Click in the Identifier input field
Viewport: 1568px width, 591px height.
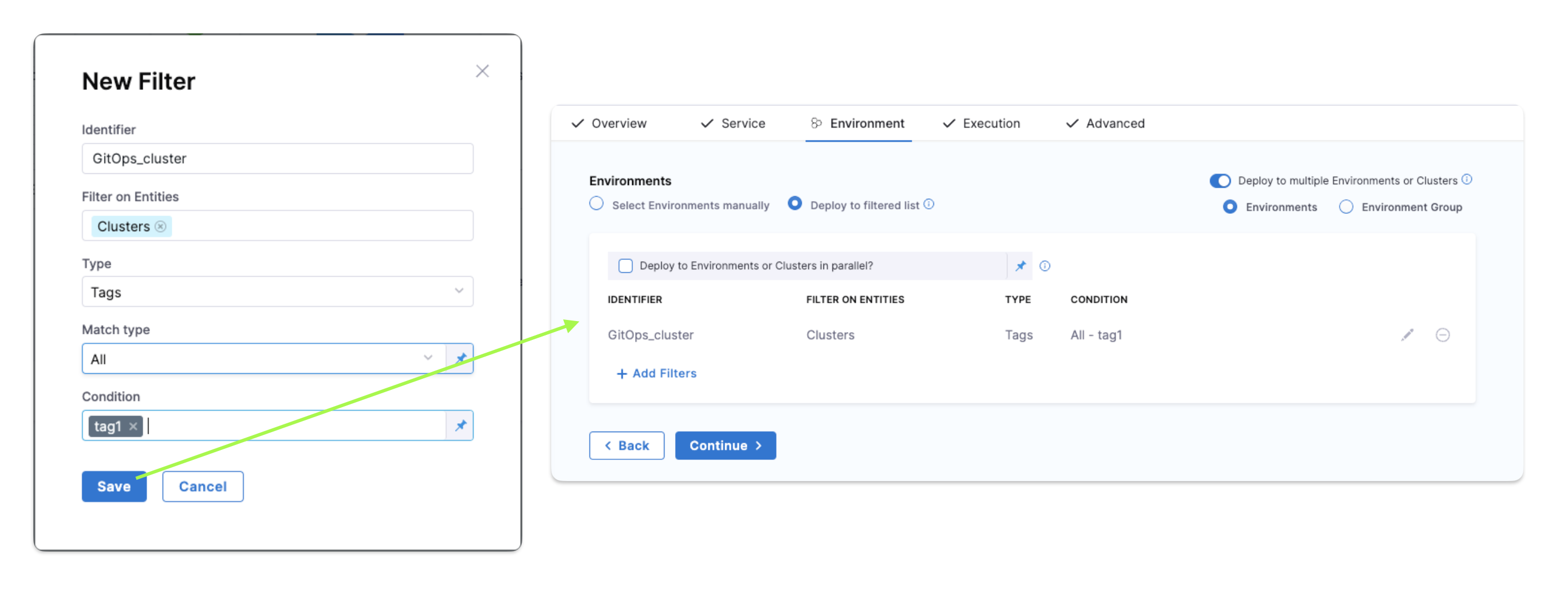click(x=277, y=159)
